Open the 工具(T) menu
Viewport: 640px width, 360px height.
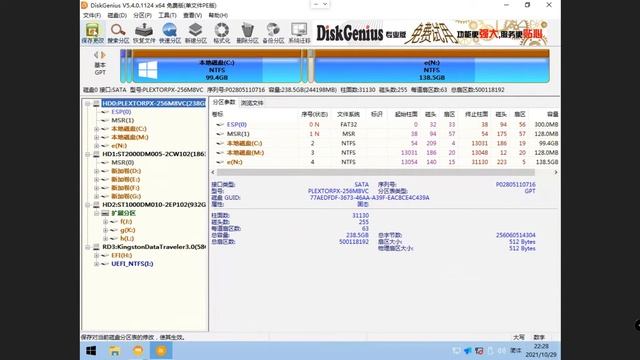tap(167, 15)
